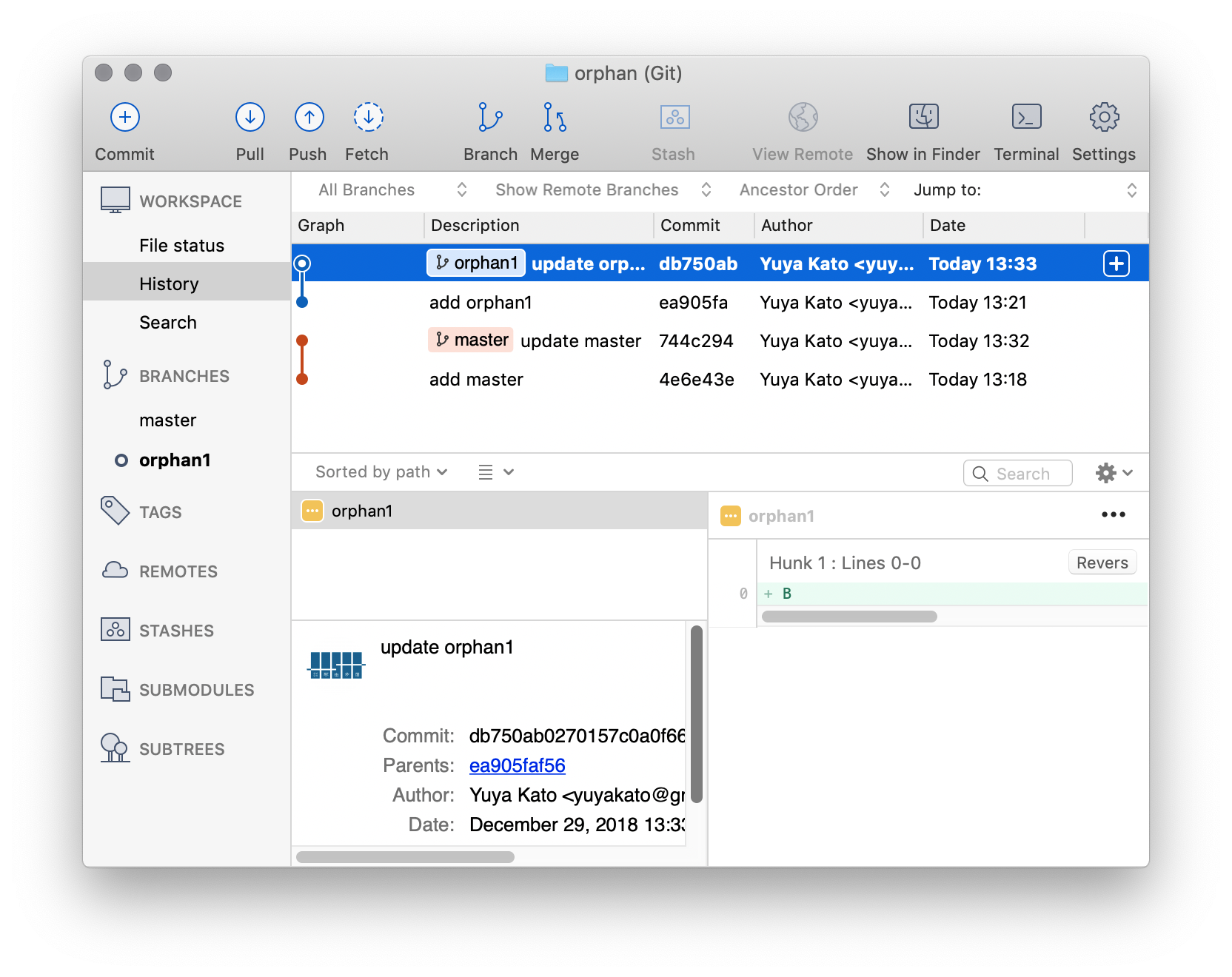Open Show Remote Branches dropdown
The height and width of the screenshot is (977, 1232).
click(603, 190)
